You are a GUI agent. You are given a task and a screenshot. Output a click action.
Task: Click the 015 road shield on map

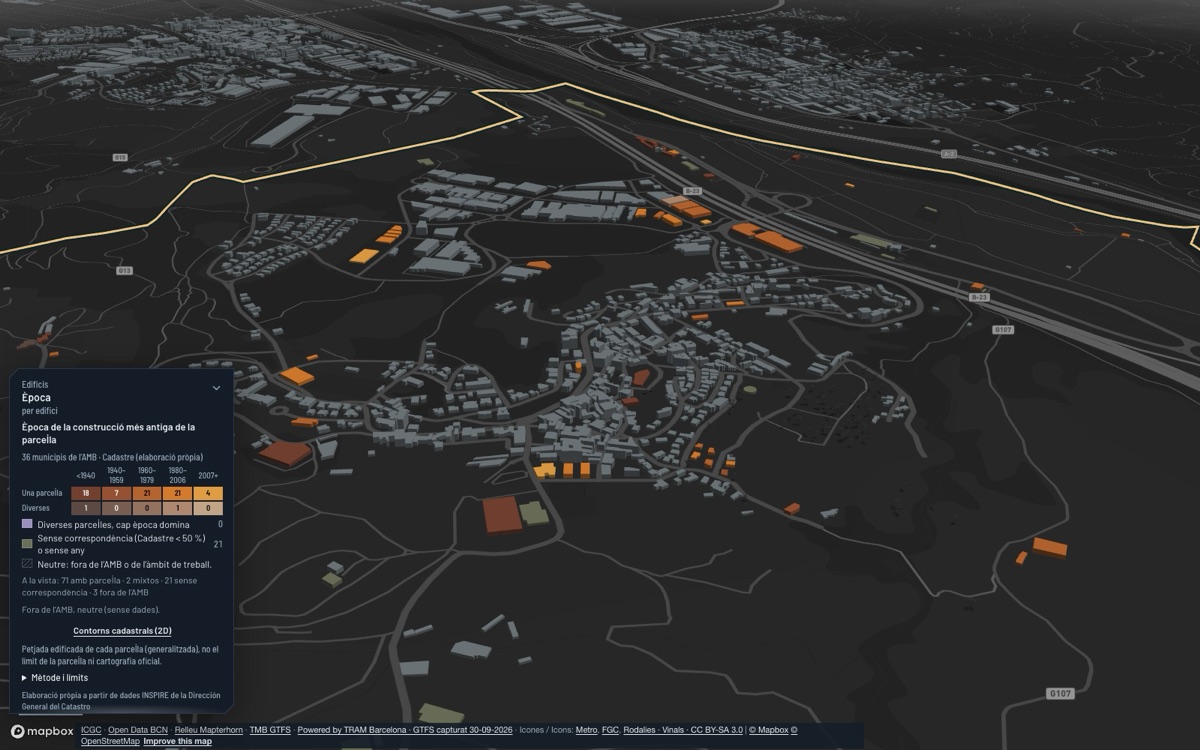(x=120, y=157)
